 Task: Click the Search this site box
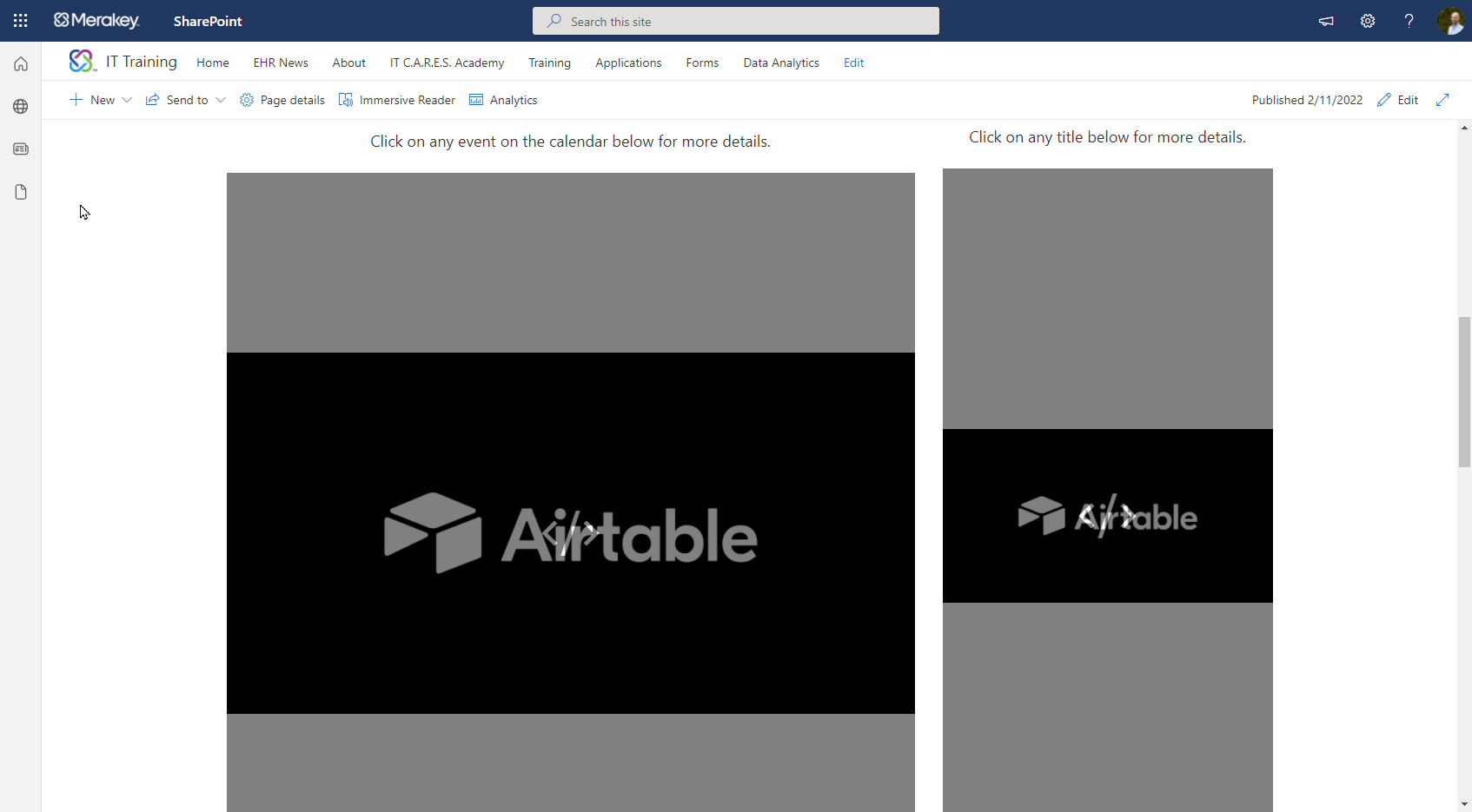[x=736, y=21]
